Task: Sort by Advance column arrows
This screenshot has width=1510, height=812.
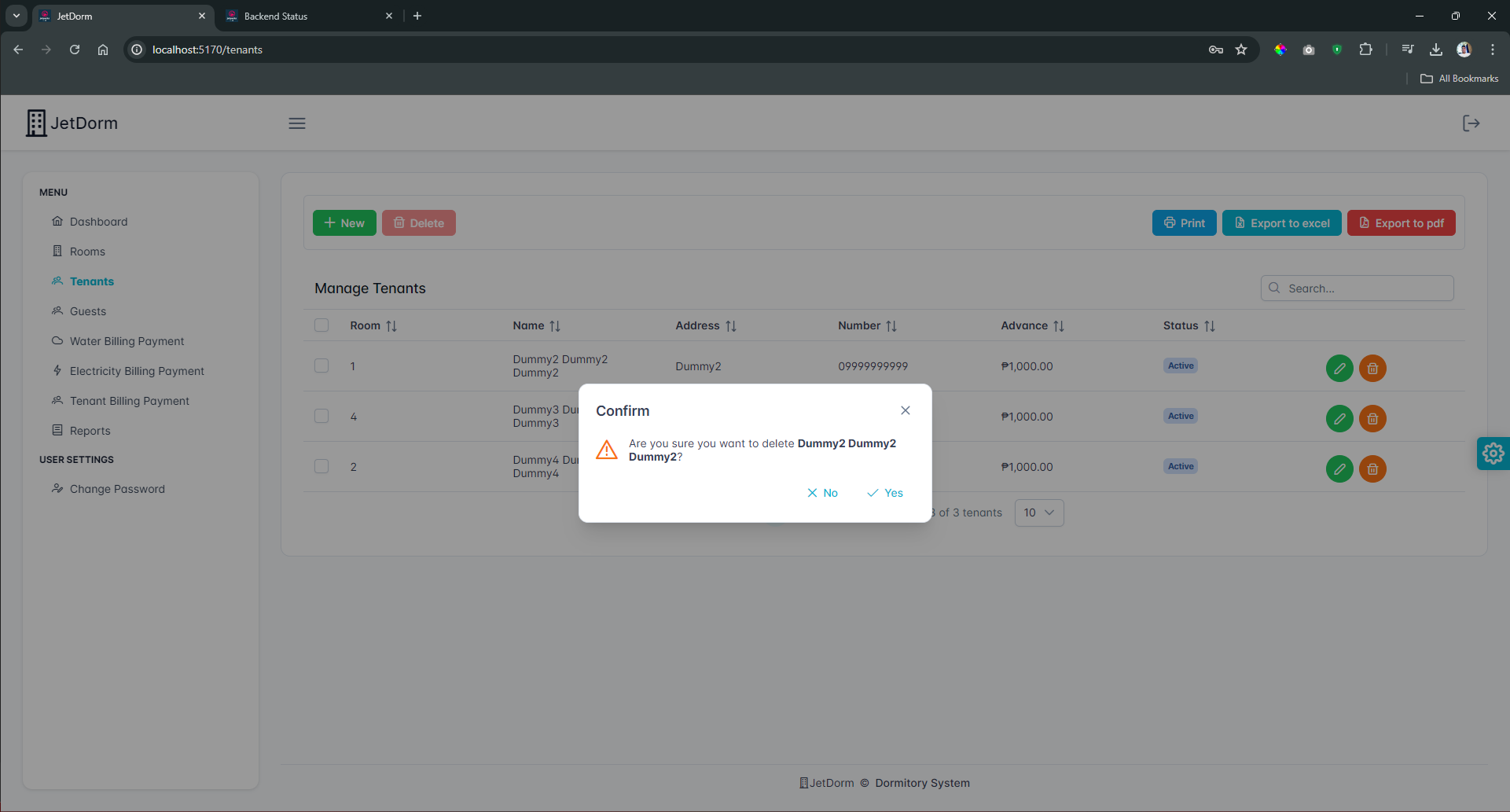Action: [1059, 325]
